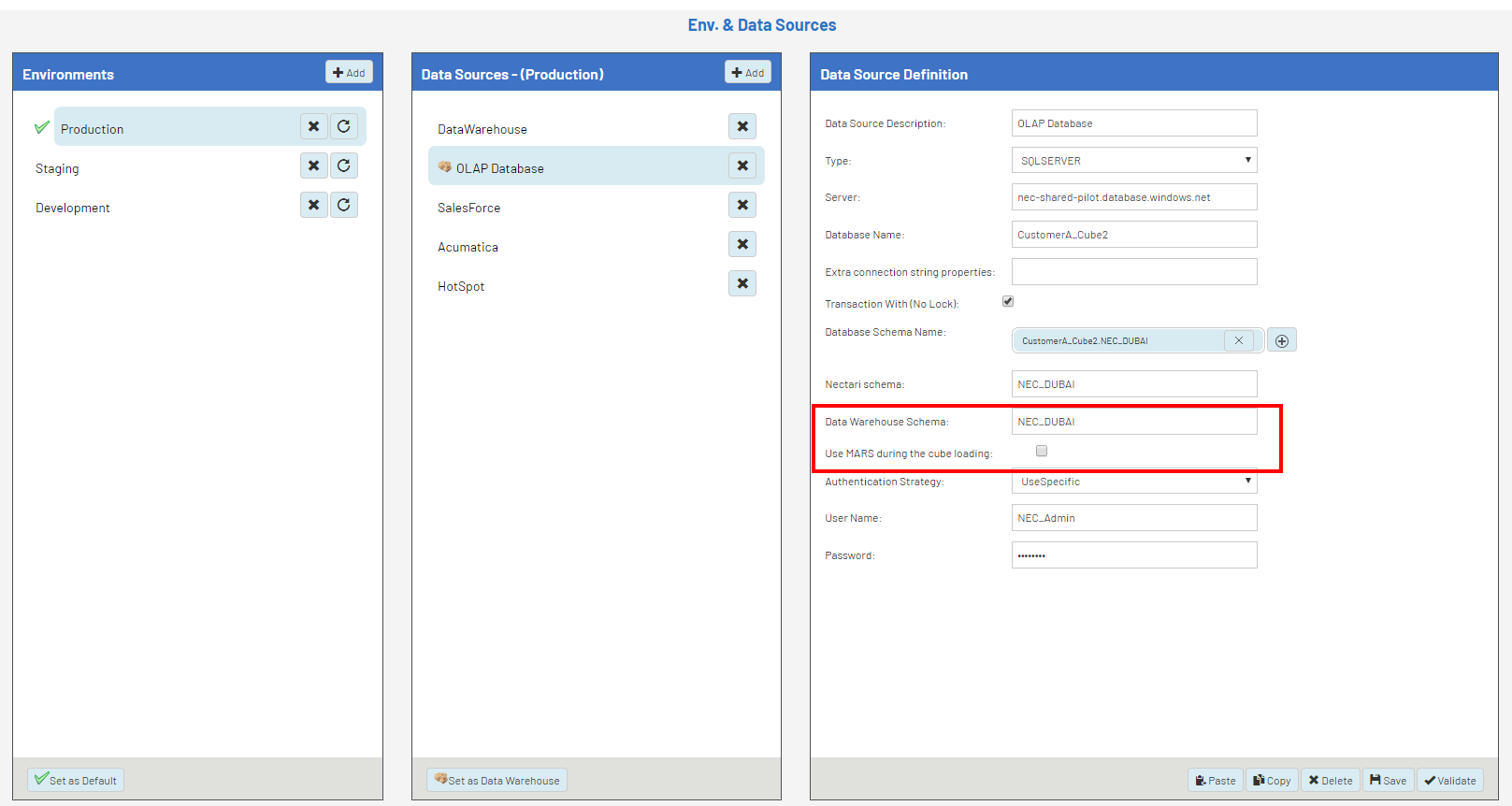
Task: Click the Server input field
Action: pyautogui.click(x=1133, y=197)
